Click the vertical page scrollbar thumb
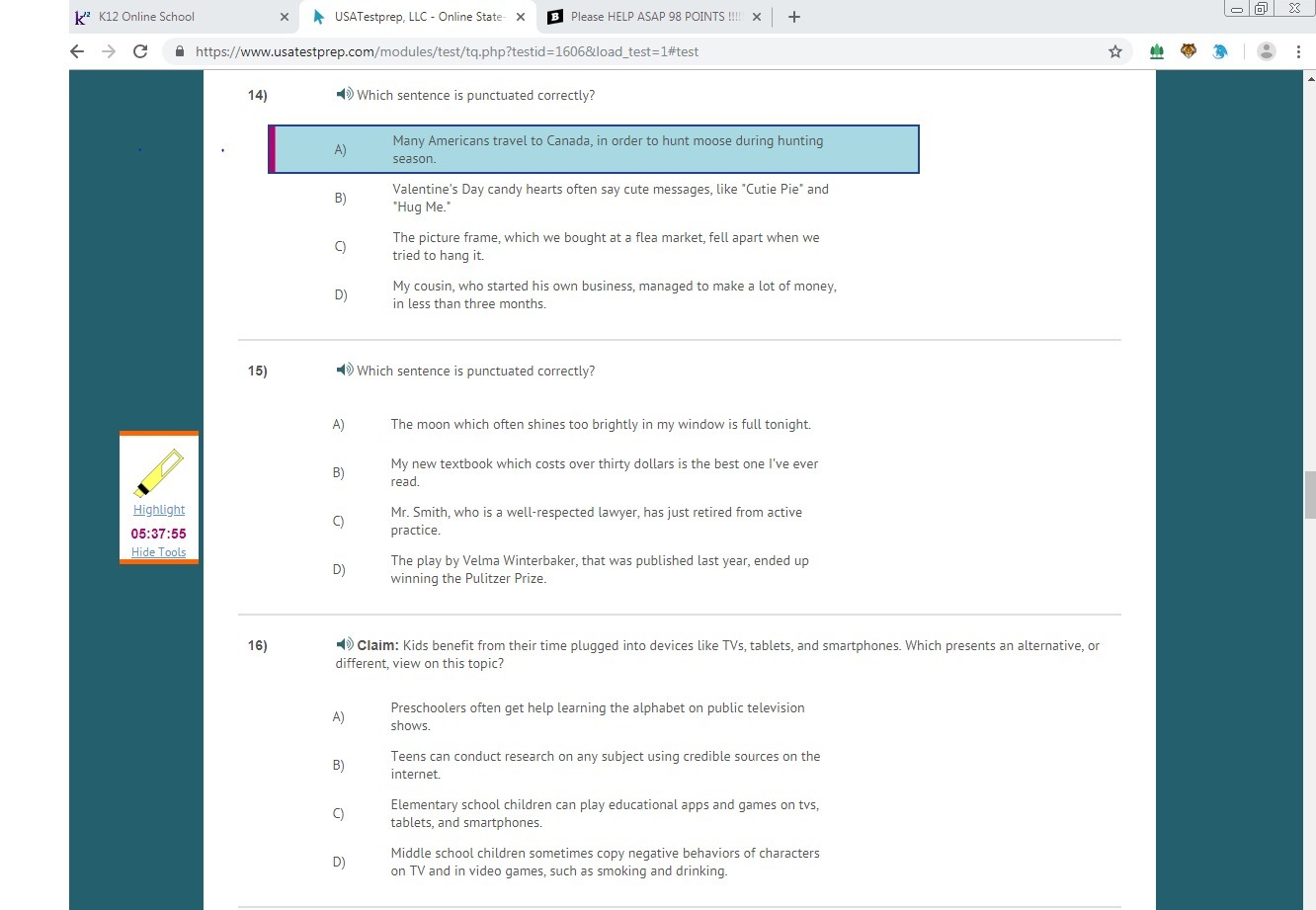Image resolution: width=1316 pixels, height=910 pixels. (x=1310, y=495)
